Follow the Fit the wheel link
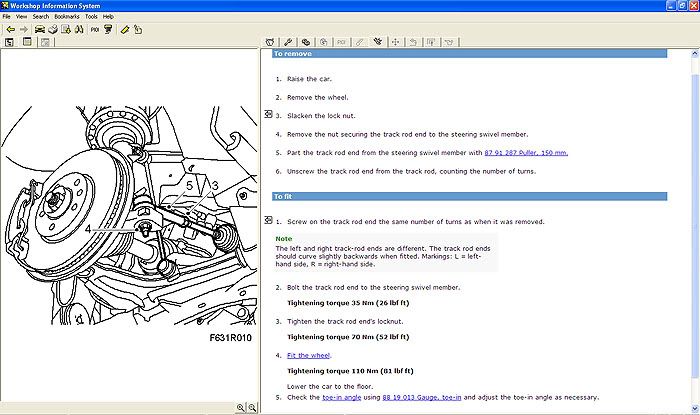This screenshot has width=700, height=415. point(308,356)
